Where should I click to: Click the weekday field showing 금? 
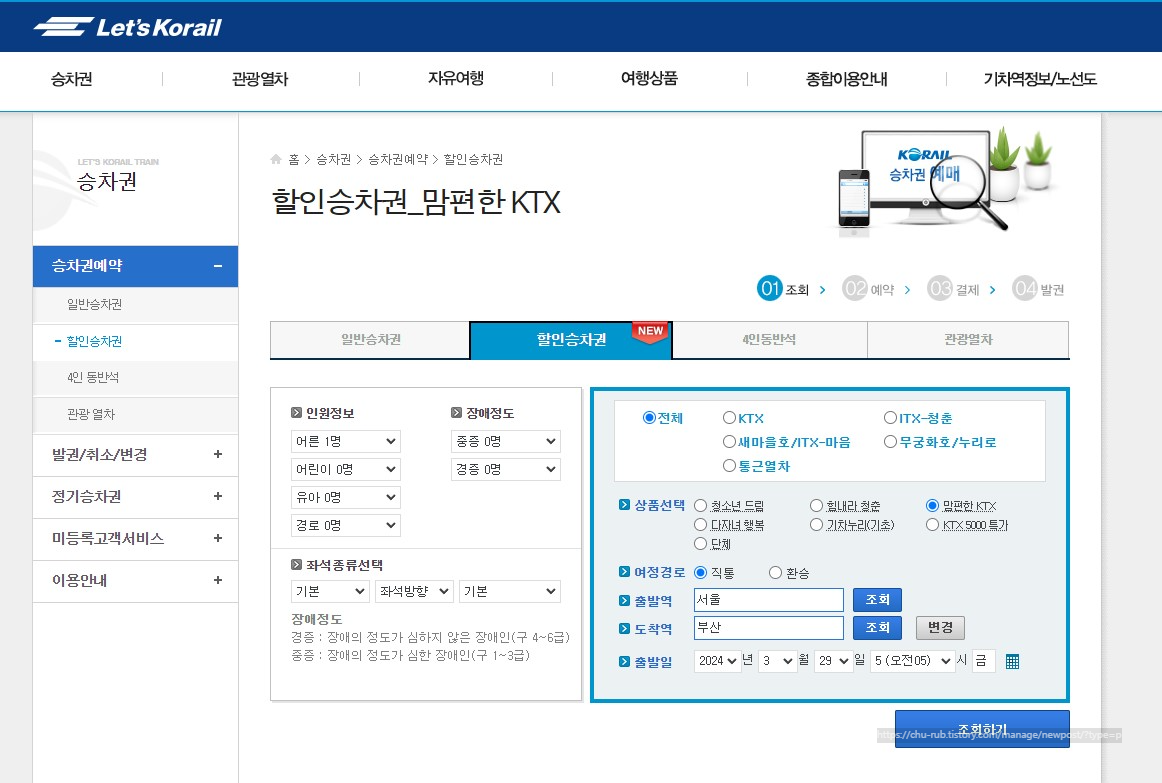tap(983, 661)
